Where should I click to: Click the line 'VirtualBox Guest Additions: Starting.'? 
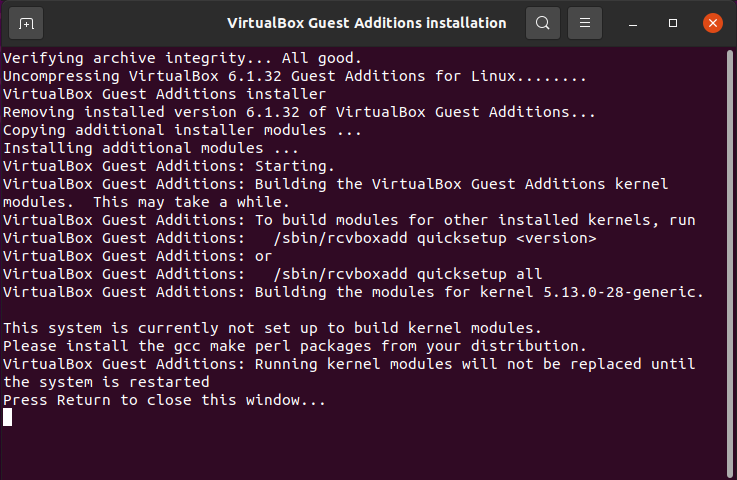pos(169,166)
